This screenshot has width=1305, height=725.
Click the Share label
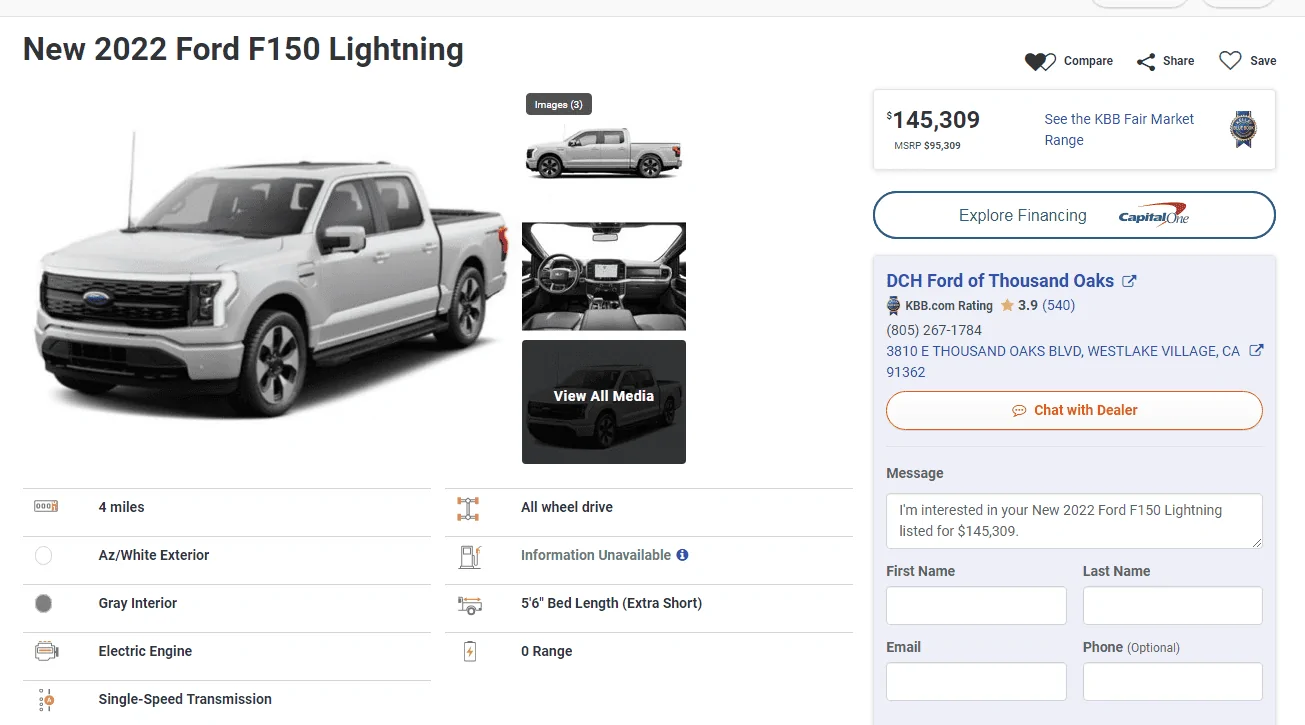(x=1179, y=61)
